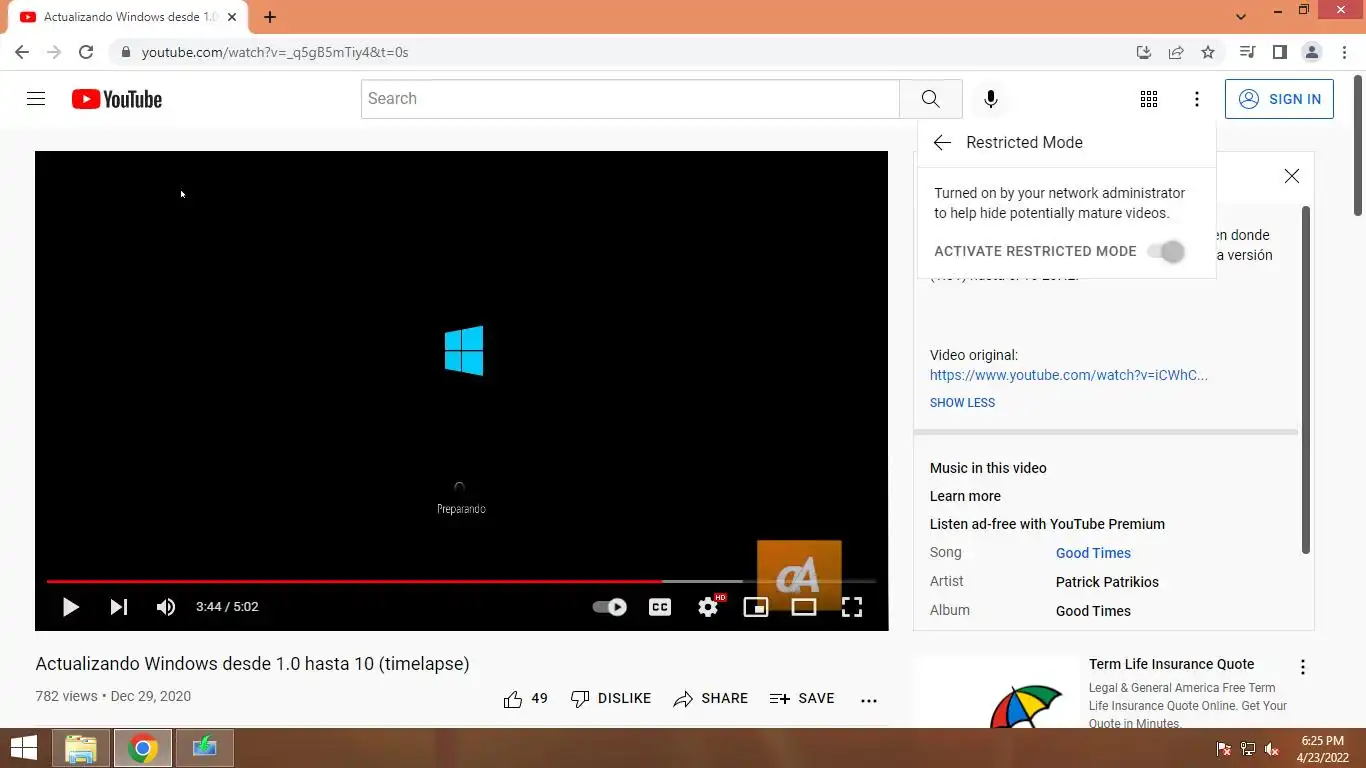The image size is (1366, 768).
Task: Bookmark this page with the star
Action: pyautogui.click(x=1208, y=52)
